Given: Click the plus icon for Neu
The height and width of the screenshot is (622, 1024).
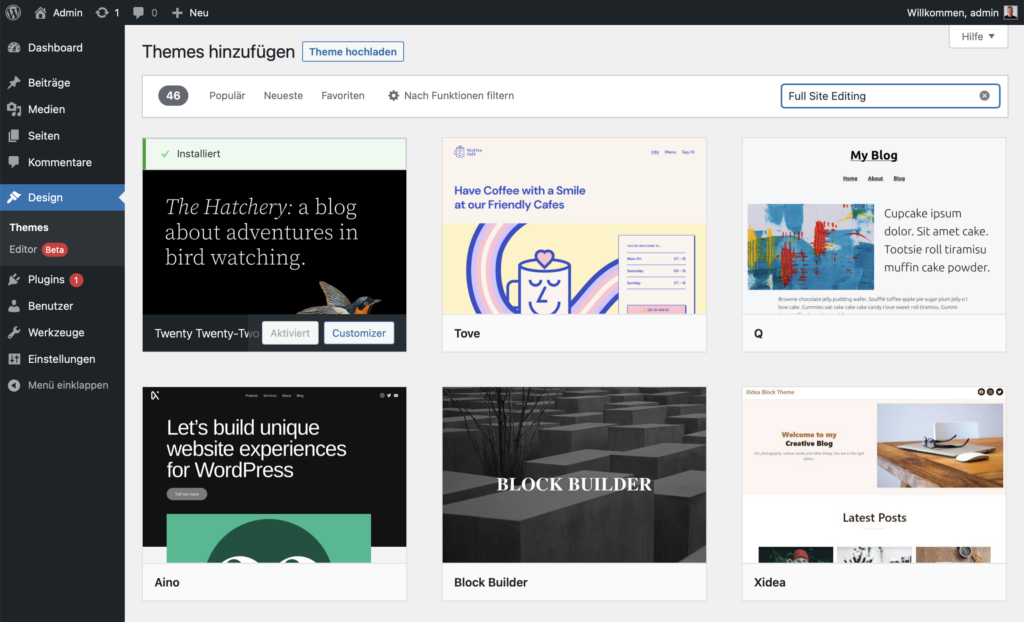Looking at the screenshot, I should (x=177, y=12).
